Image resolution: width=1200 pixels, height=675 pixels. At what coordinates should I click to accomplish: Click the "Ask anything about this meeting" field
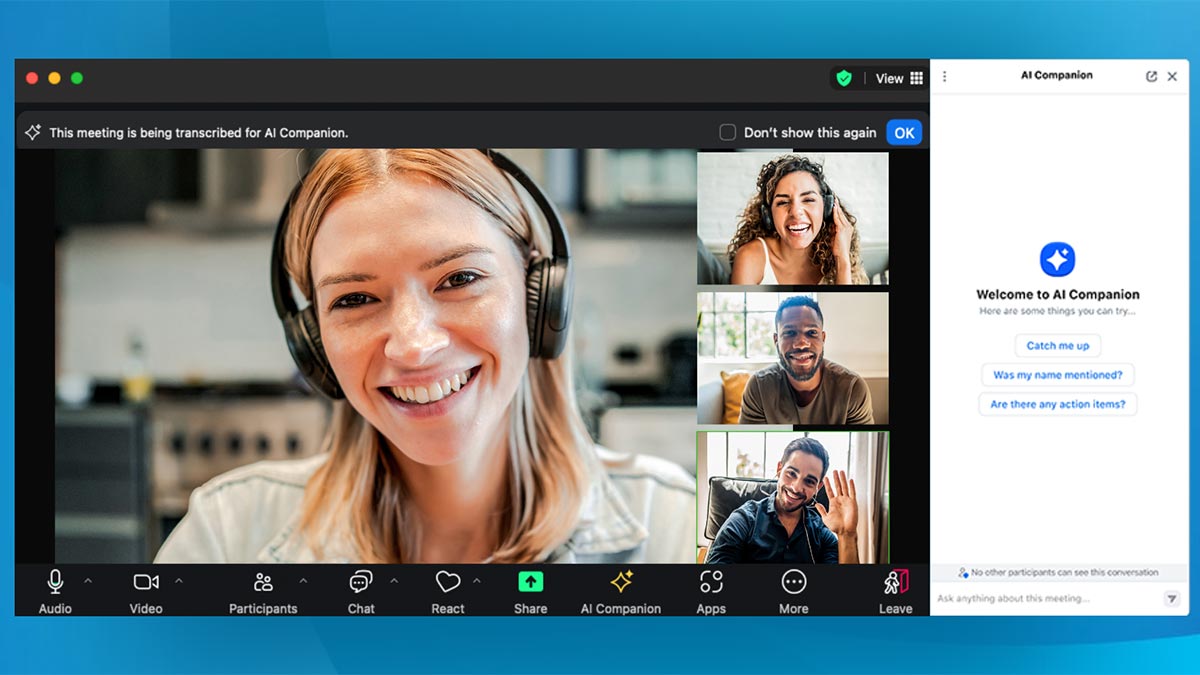1045,598
